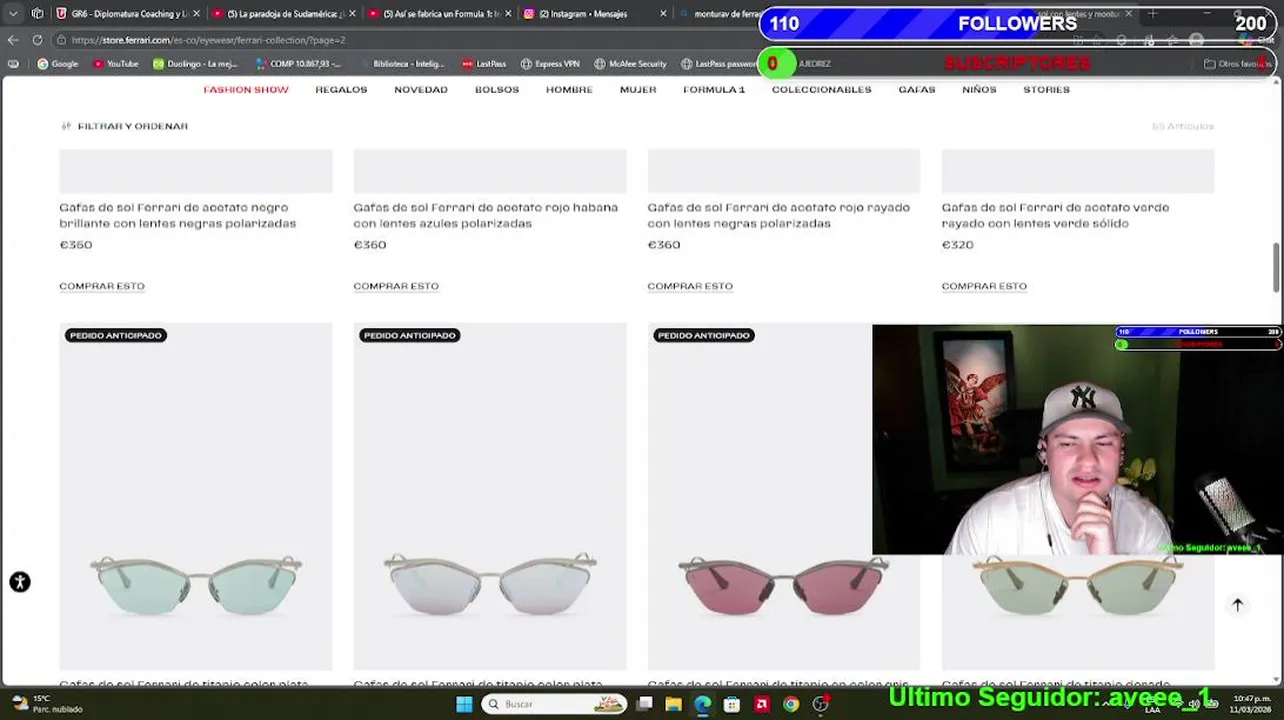Open the acetato negro brillante sunglasses title
1284x720 pixels.
[178, 215]
